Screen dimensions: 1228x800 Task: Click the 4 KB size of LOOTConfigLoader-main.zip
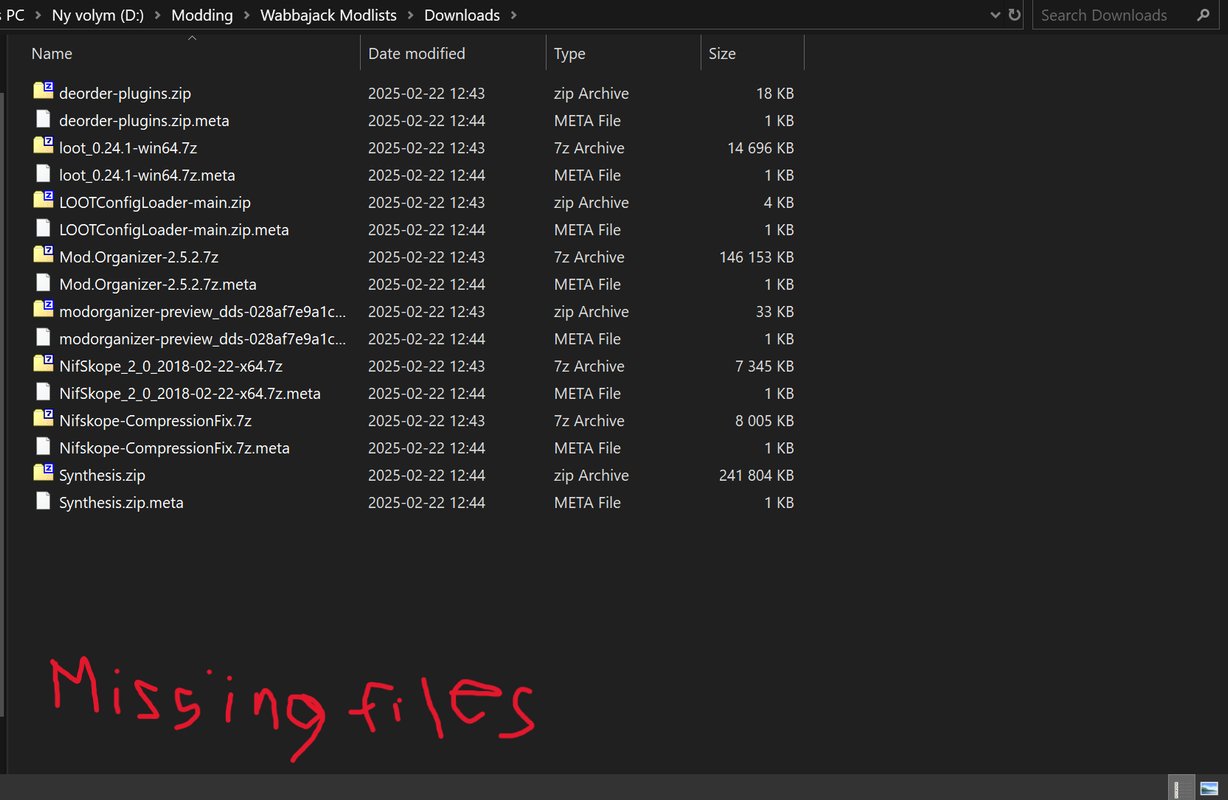tap(779, 202)
